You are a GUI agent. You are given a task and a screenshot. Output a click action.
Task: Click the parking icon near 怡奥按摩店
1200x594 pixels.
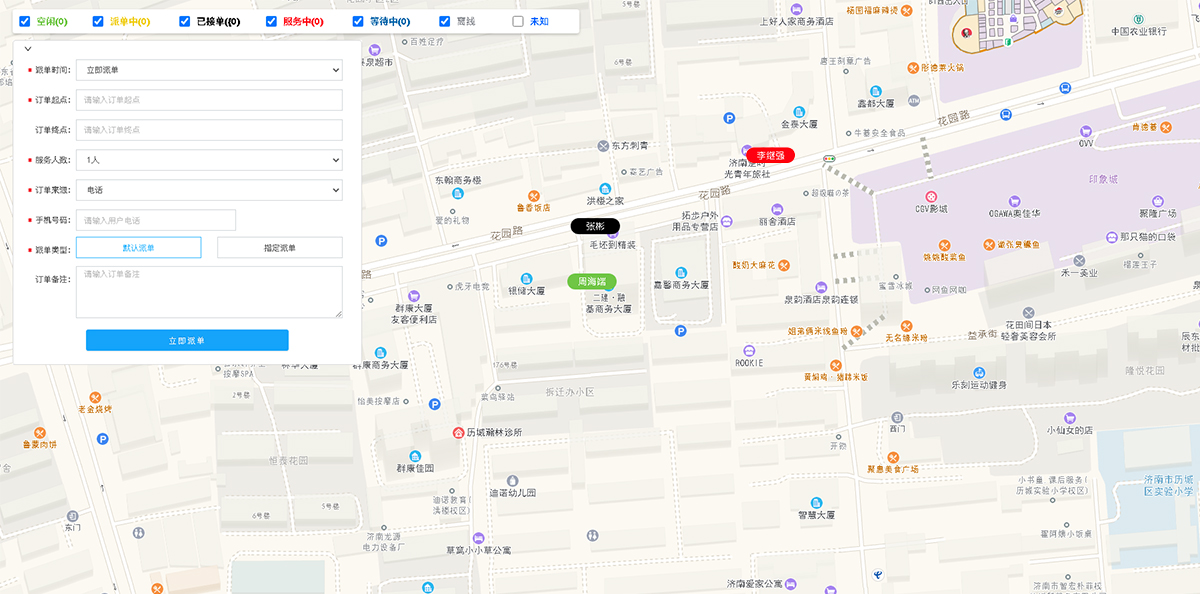tap(435, 405)
